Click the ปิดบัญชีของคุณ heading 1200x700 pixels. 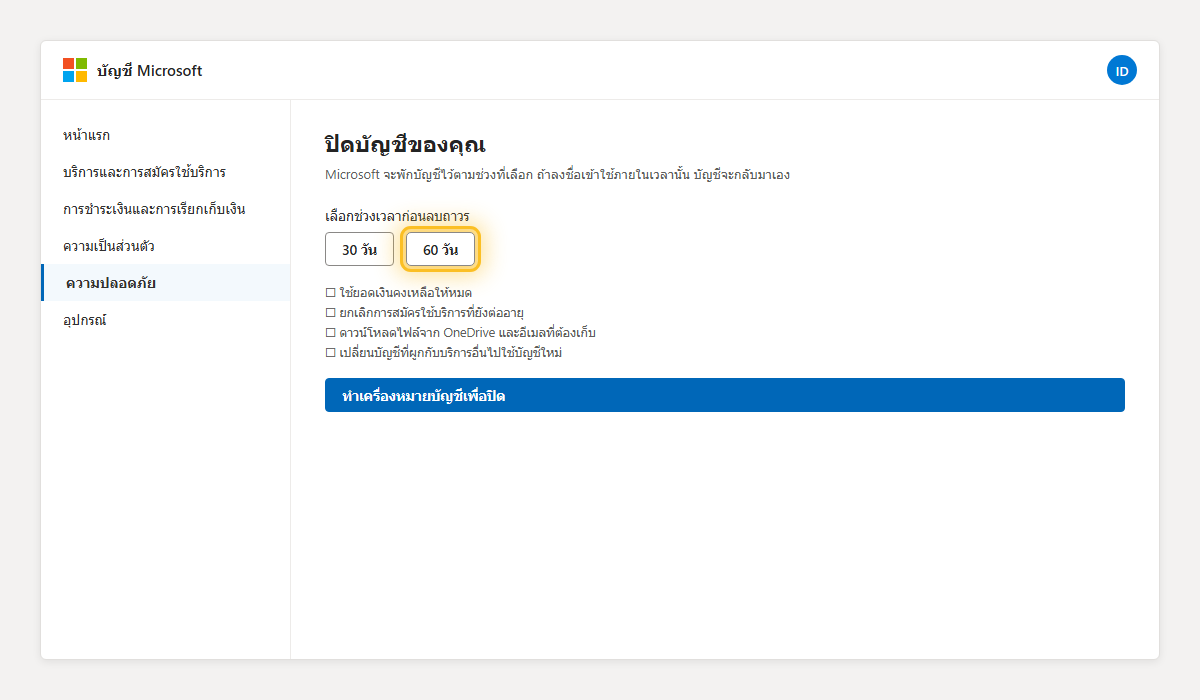pos(405,144)
